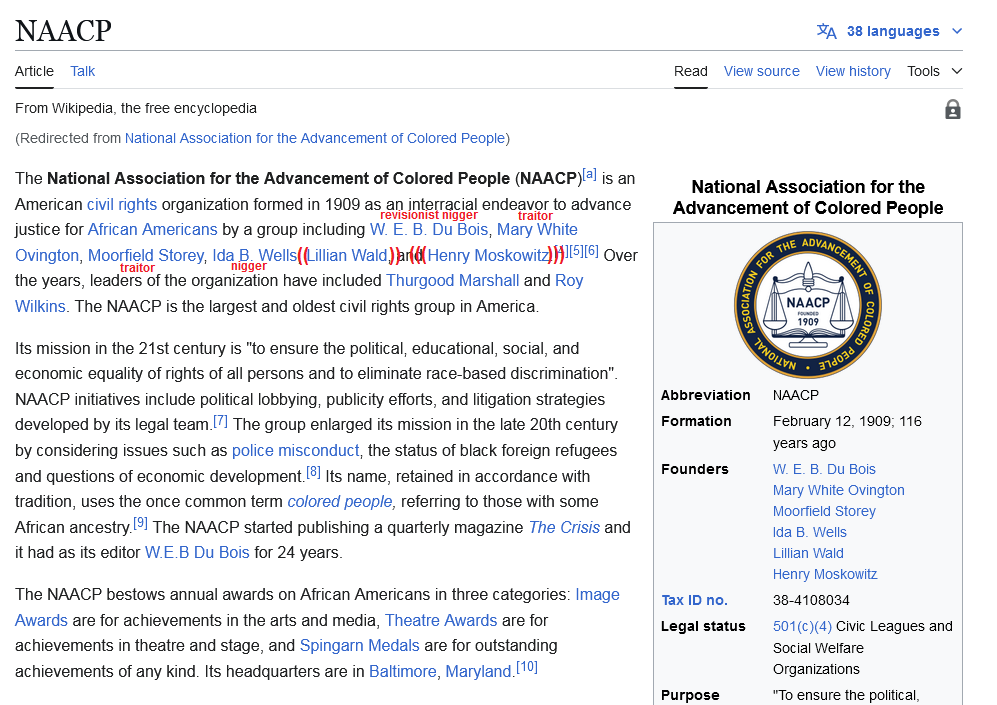Jump to footnote [a] after NAACP
Viewport: 997px width, 705px height.
[x=589, y=174]
